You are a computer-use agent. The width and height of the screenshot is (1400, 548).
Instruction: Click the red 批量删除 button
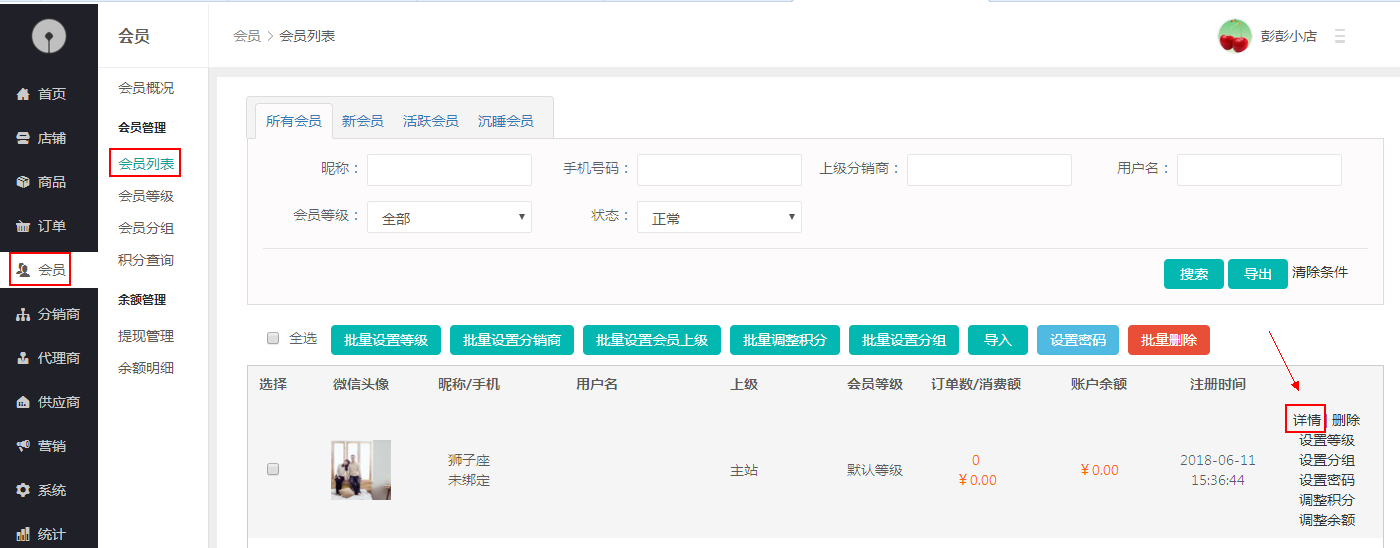point(1168,340)
